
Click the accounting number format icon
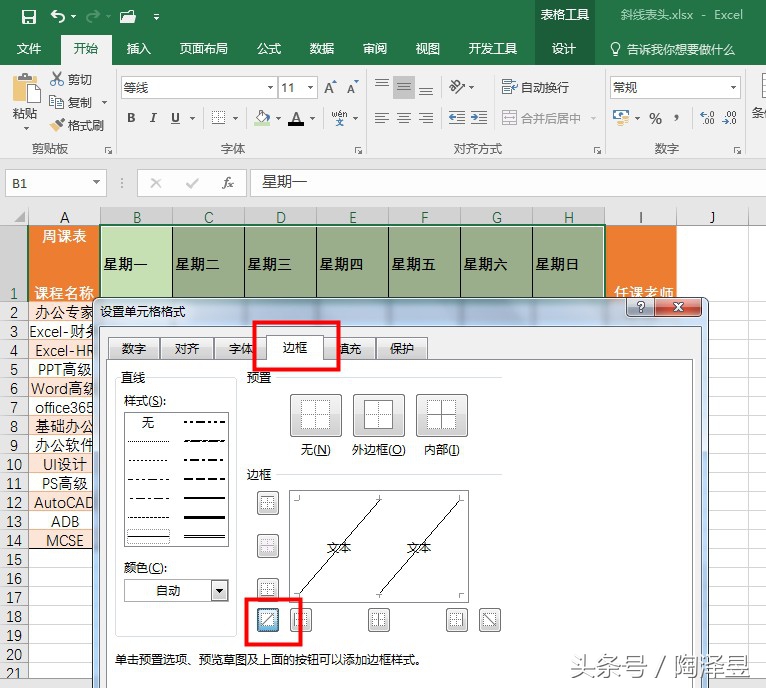click(x=621, y=118)
